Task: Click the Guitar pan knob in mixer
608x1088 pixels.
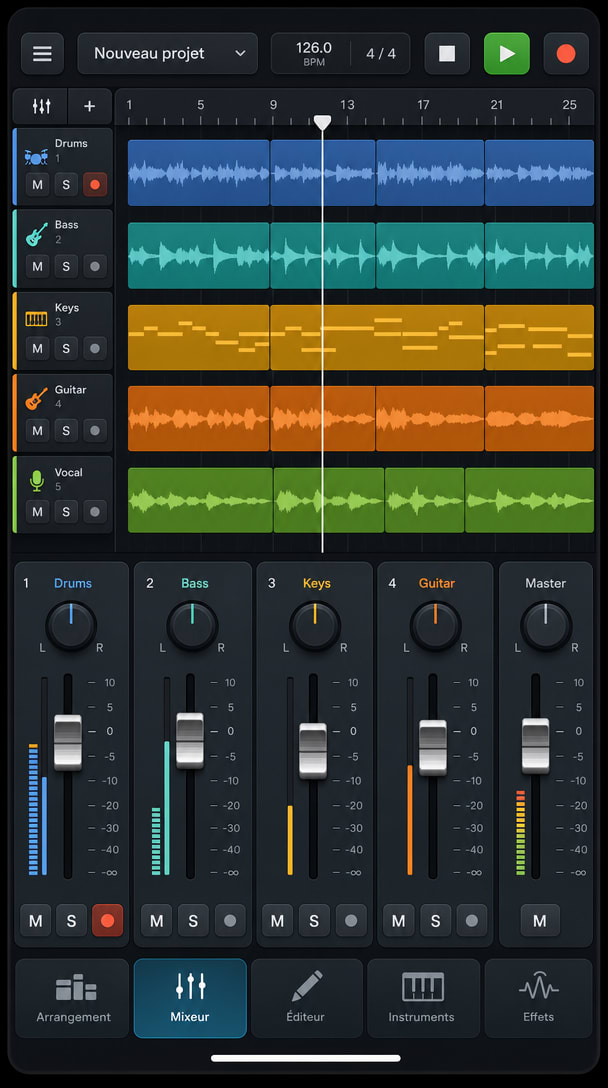Action: pyautogui.click(x=435, y=626)
